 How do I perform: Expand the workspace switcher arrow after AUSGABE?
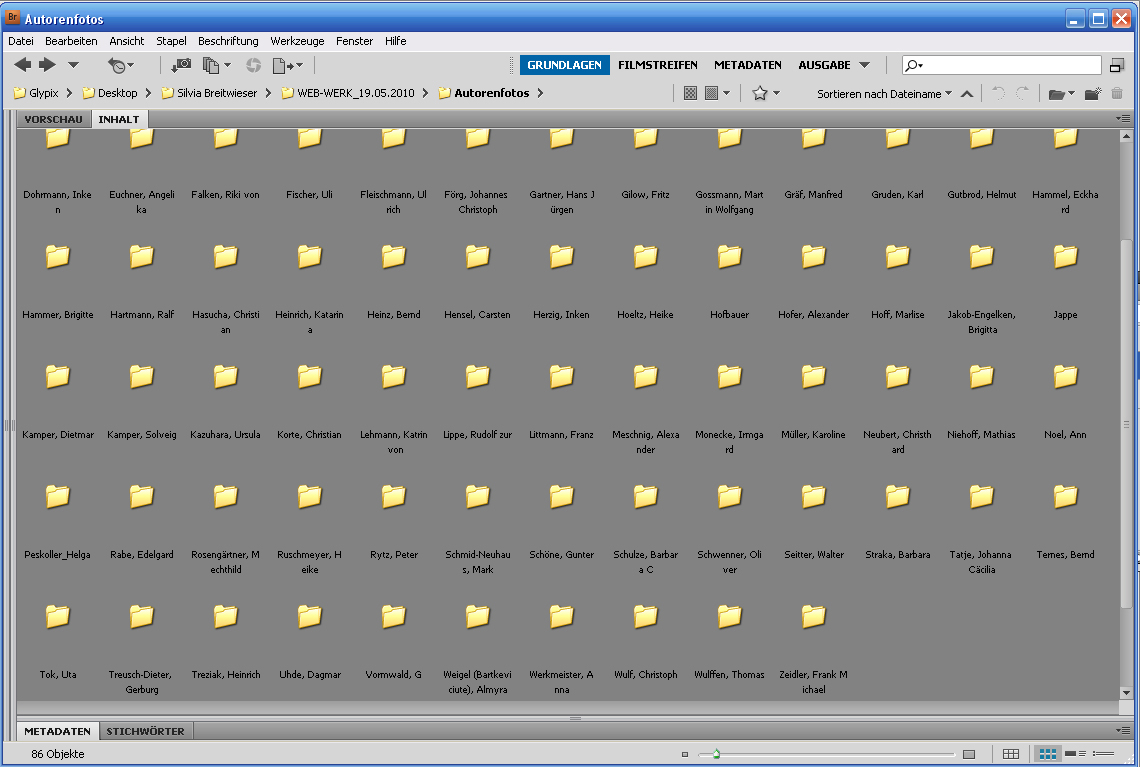pyautogui.click(x=865, y=65)
